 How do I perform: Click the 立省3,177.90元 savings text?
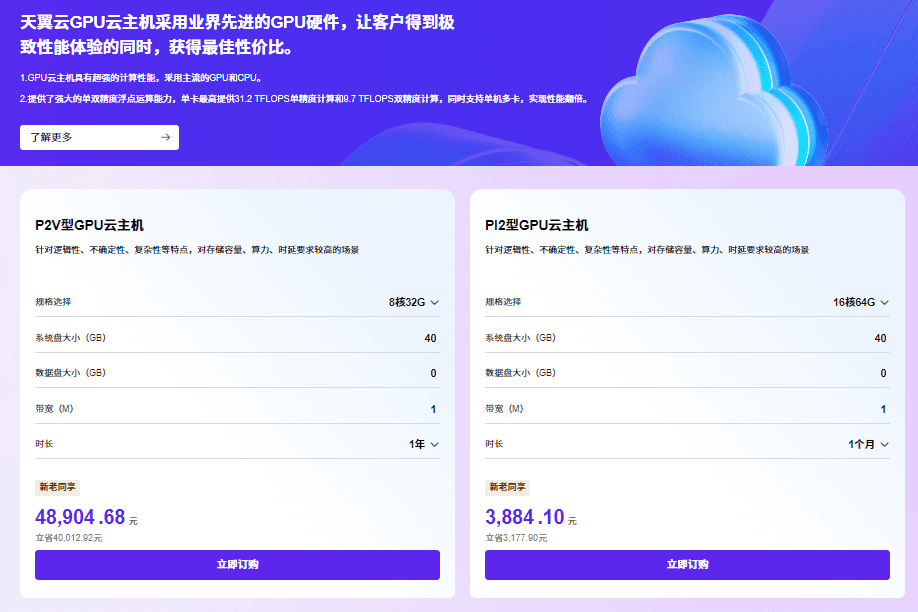tap(516, 538)
